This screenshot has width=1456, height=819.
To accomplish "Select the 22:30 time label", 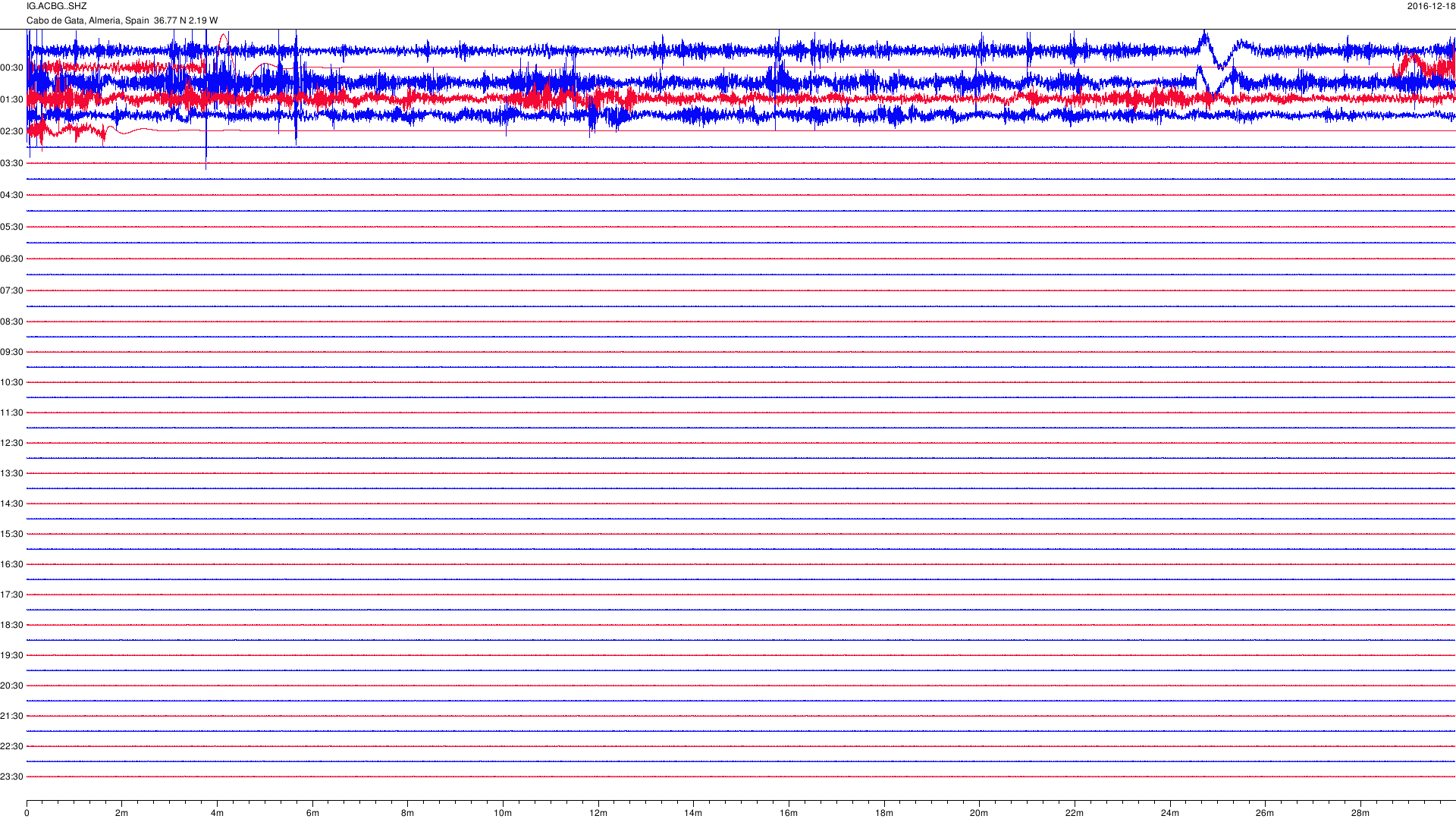I will 11,746.
